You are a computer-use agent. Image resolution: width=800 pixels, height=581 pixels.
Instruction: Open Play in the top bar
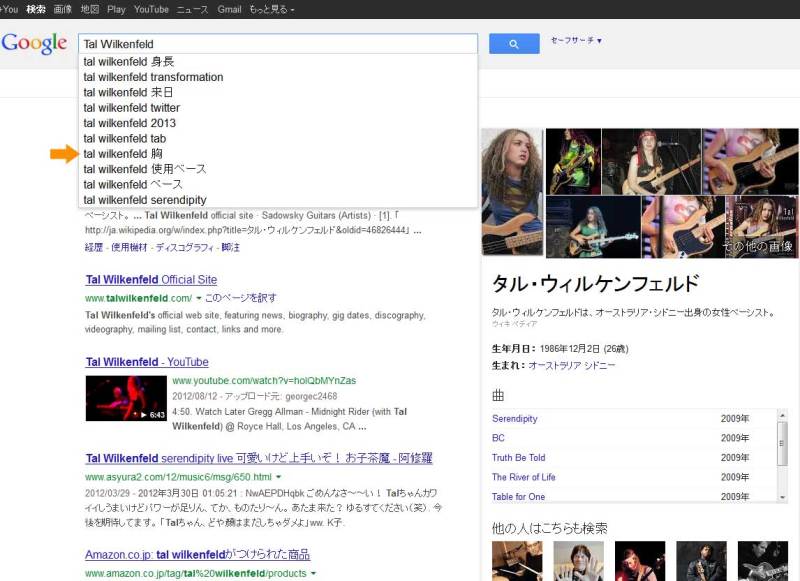click(x=116, y=9)
